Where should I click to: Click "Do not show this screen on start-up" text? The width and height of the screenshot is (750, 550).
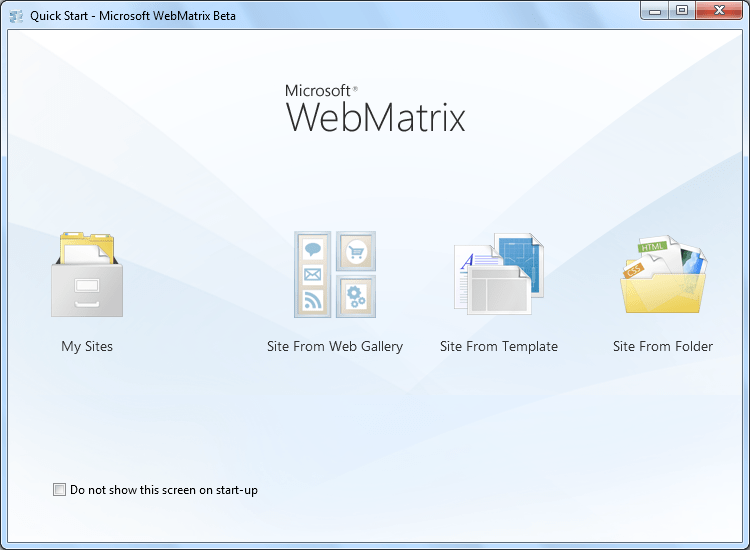click(164, 490)
